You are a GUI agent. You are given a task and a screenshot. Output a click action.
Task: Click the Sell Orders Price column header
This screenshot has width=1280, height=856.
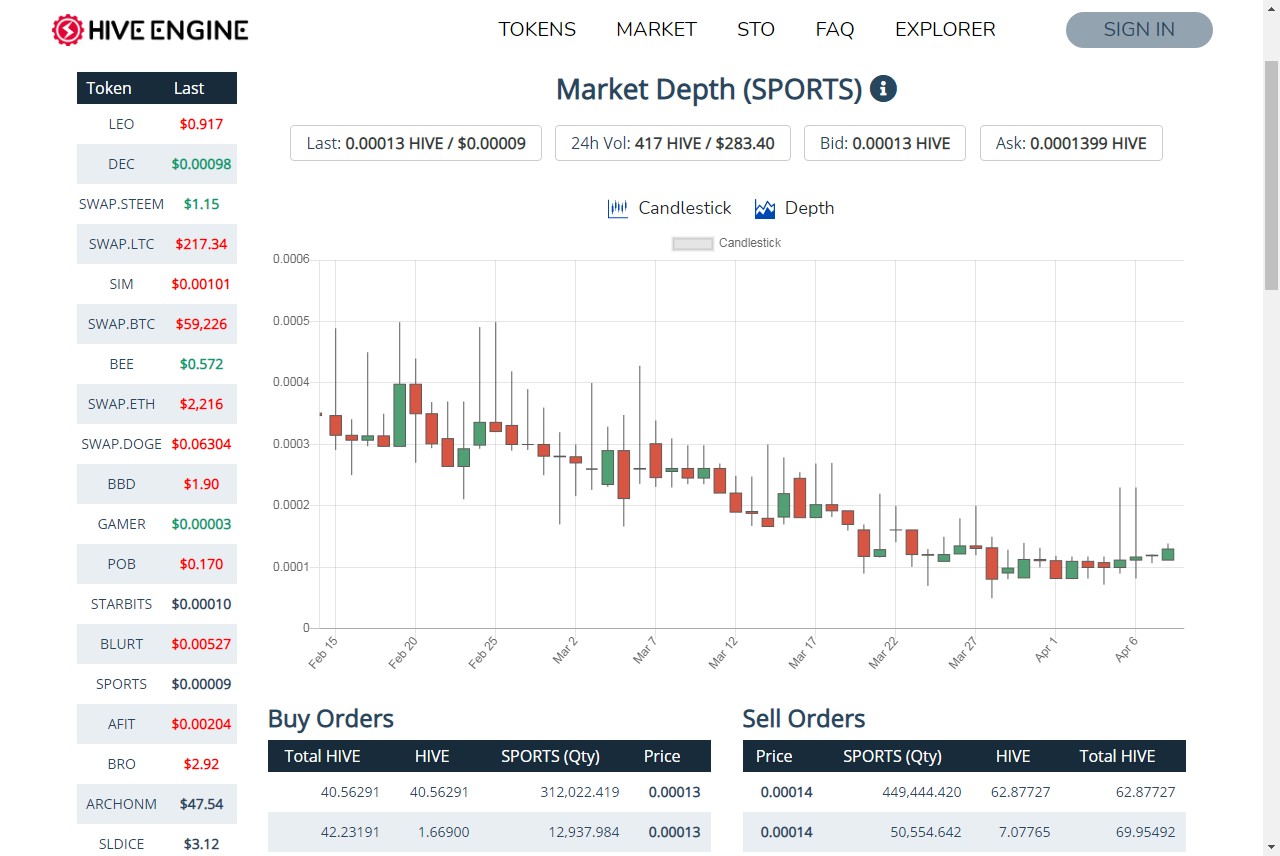774,756
